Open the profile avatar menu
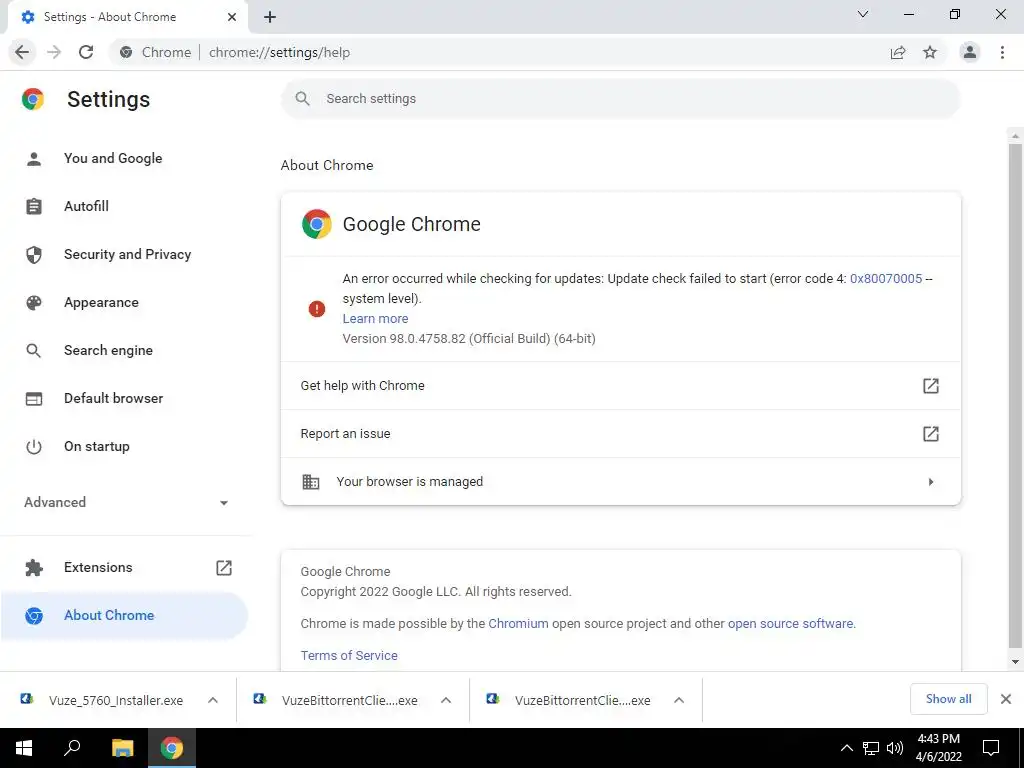 970,52
